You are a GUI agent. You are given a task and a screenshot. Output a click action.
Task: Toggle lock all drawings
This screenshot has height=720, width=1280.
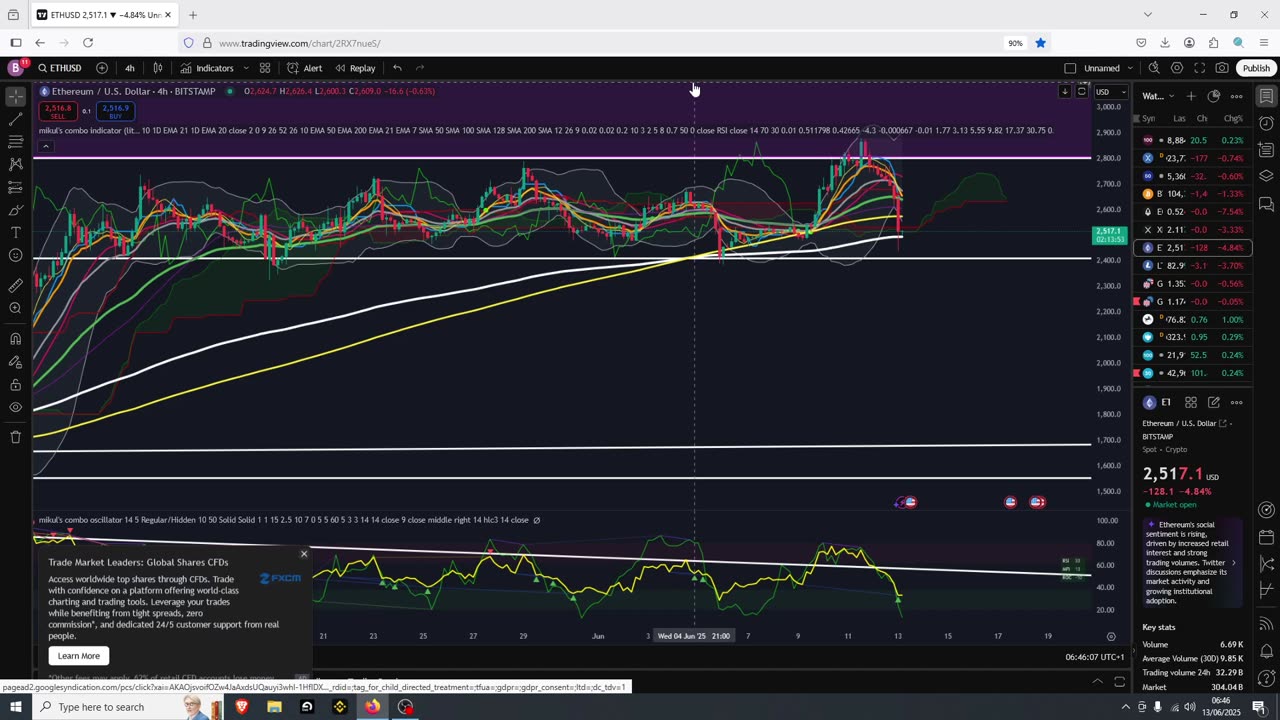coord(15,384)
